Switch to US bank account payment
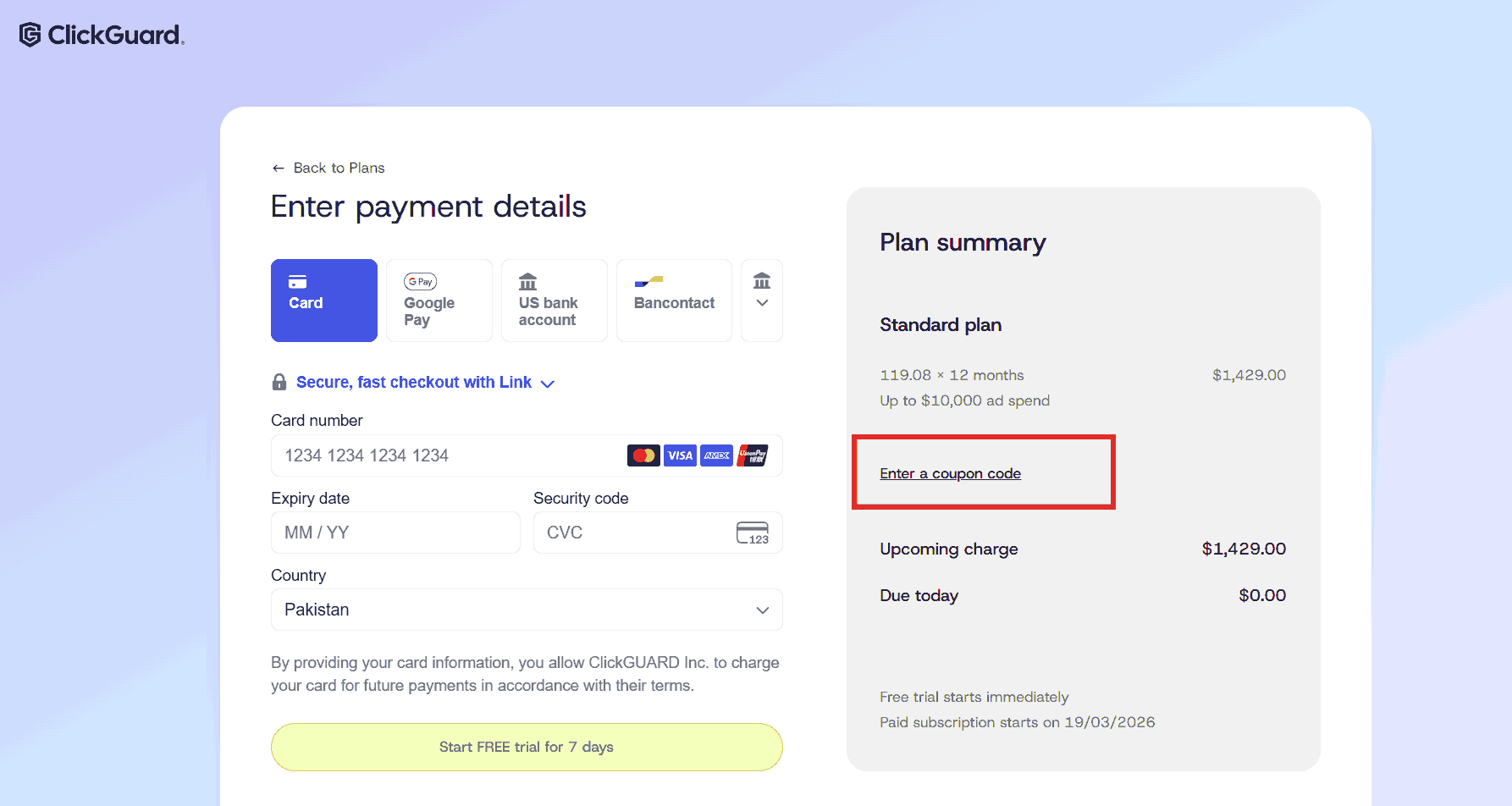Screen dimensions: 1512x806 pos(555,301)
